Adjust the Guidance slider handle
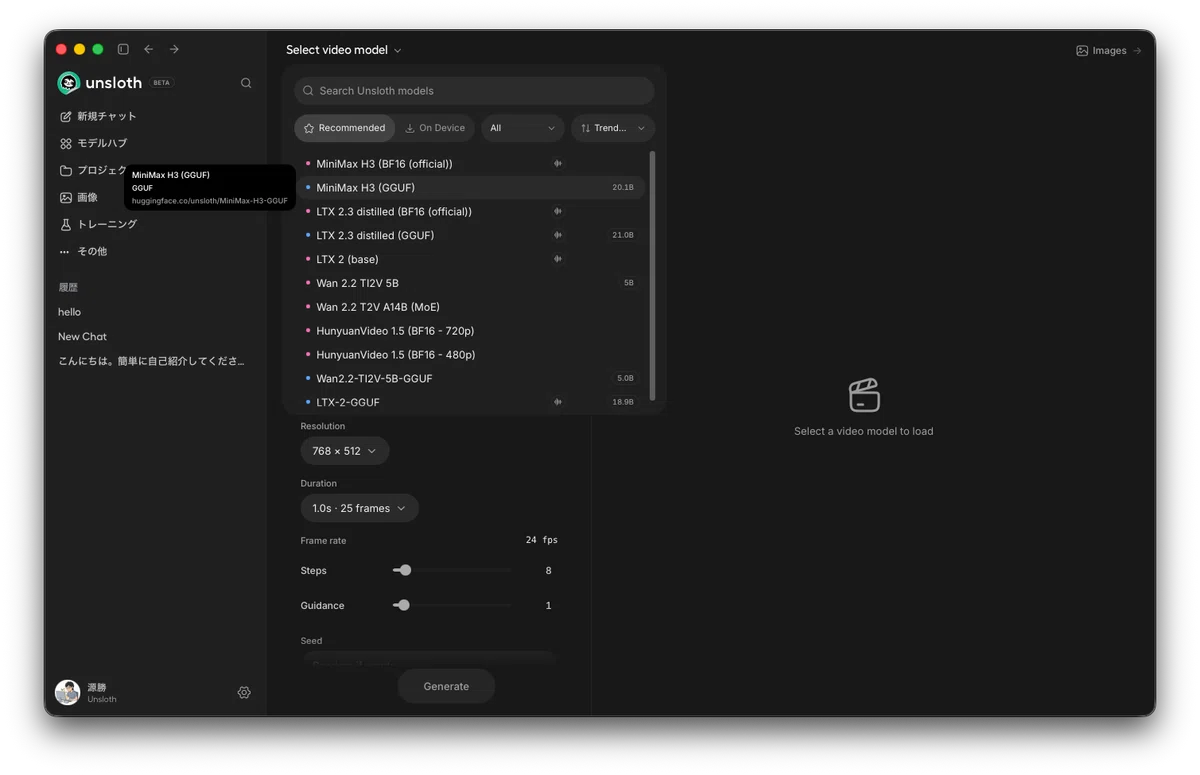The width and height of the screenshot is (1200, 775). [x=403, y=605]
